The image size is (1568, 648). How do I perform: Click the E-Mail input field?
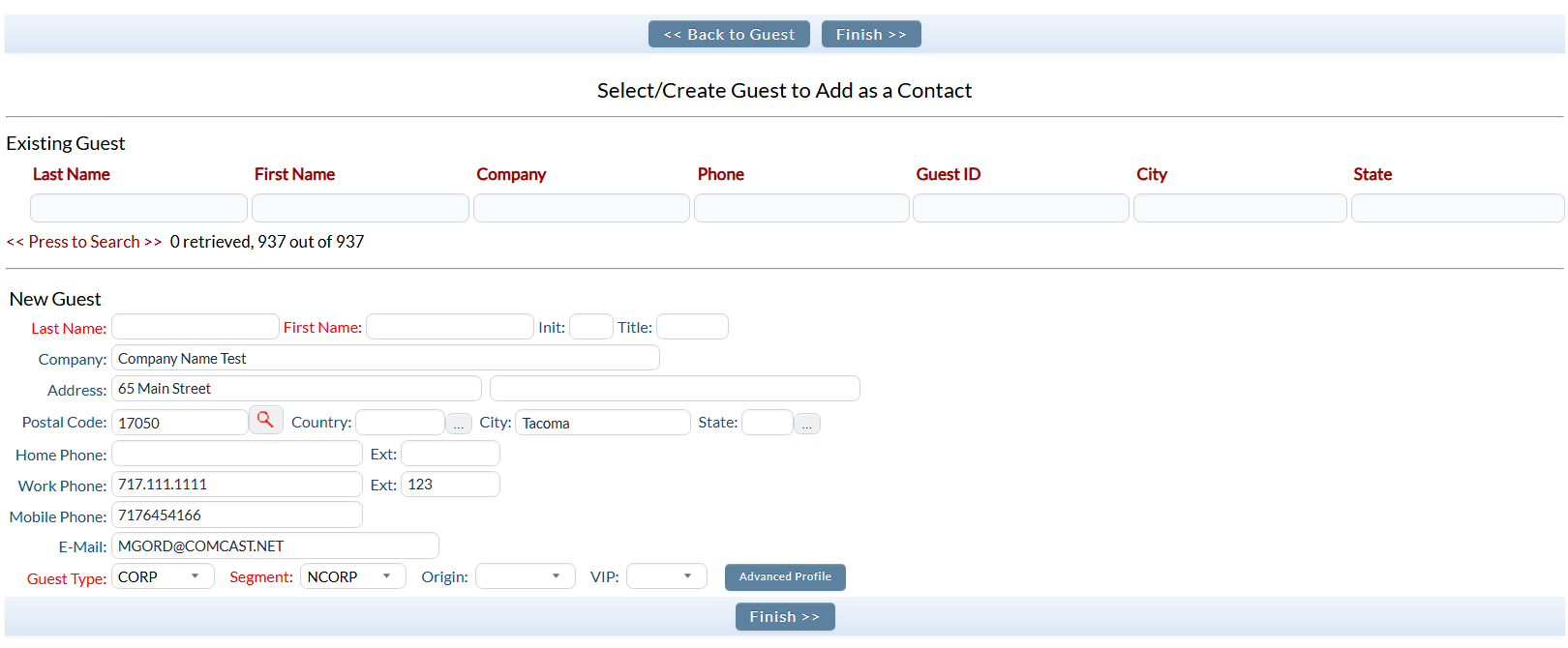point(275,545)
